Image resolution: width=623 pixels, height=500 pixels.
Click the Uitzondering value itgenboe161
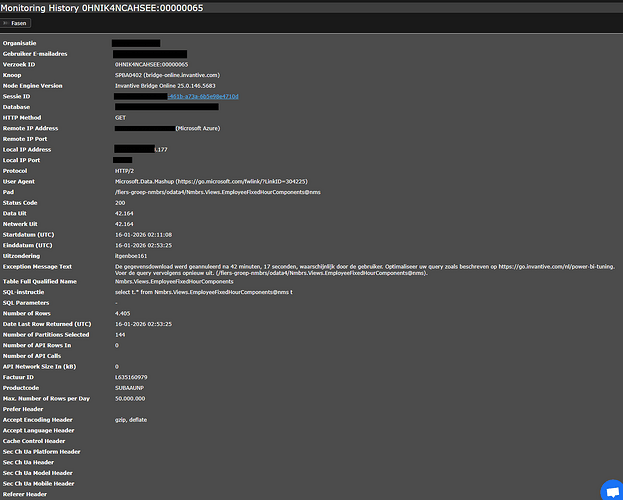pyautogui.click(x=131, y=256)
